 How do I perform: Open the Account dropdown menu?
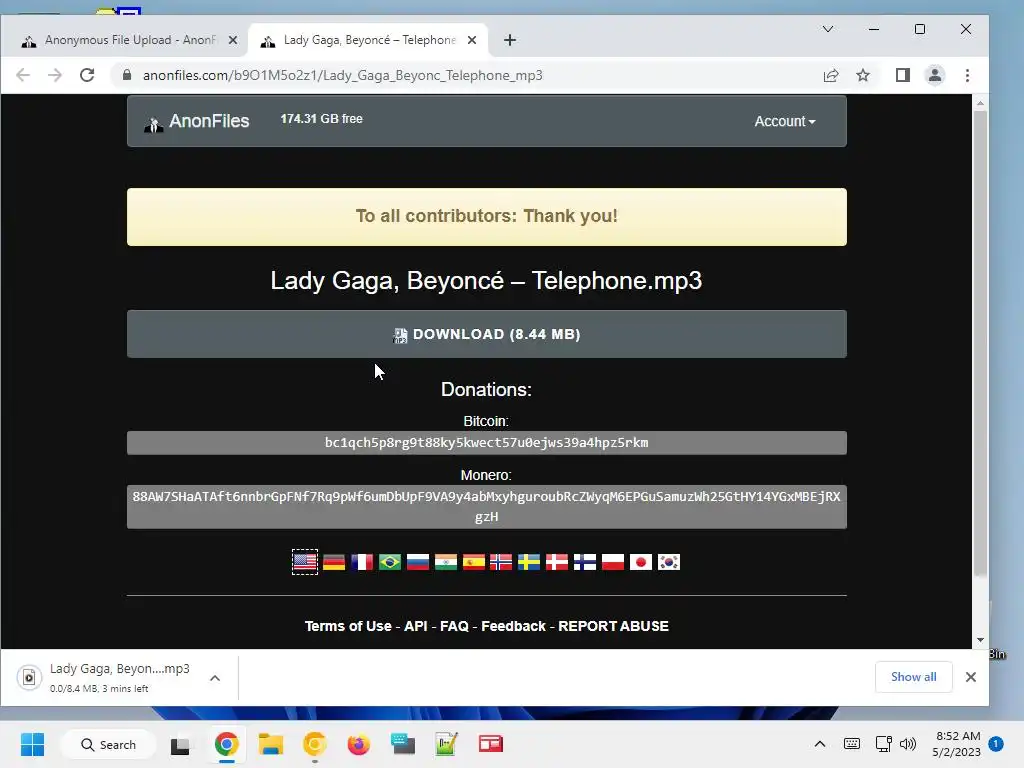(784, 121)
